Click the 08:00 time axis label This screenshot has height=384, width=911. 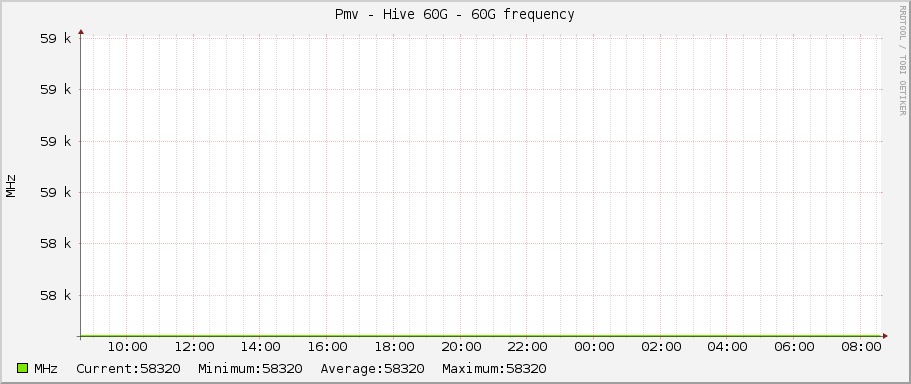[x=861, y=347]
